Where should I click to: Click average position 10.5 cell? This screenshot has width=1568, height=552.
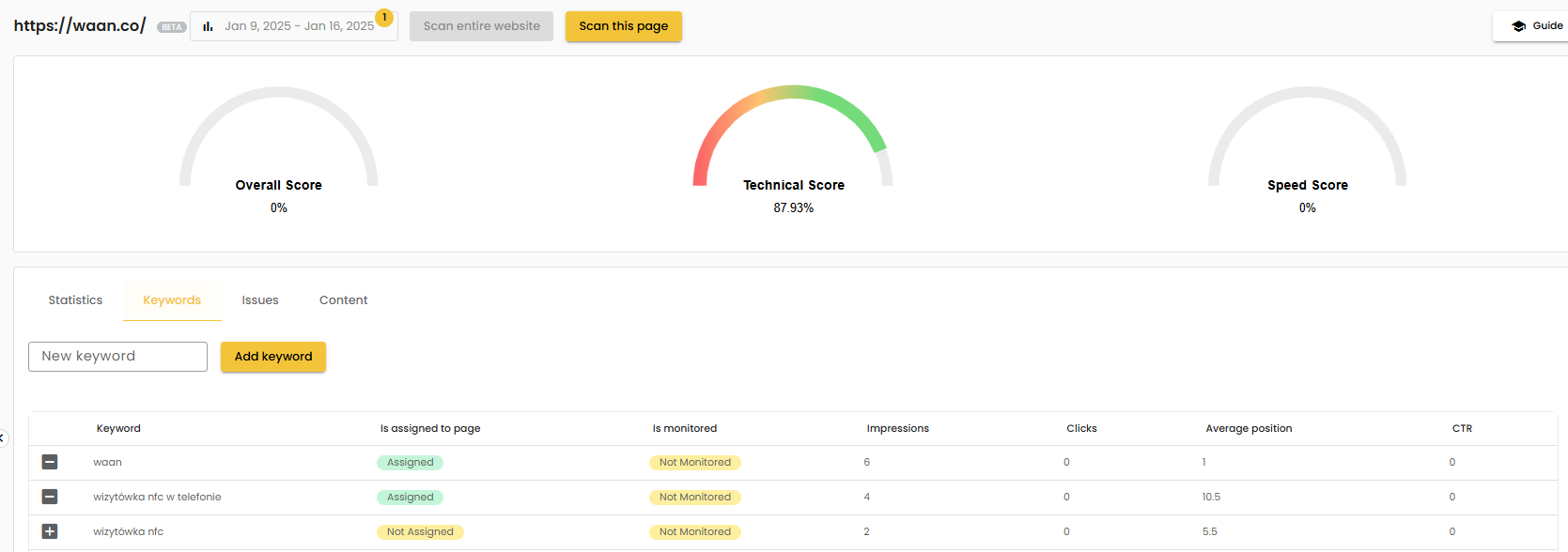[x=1211, y=497]
